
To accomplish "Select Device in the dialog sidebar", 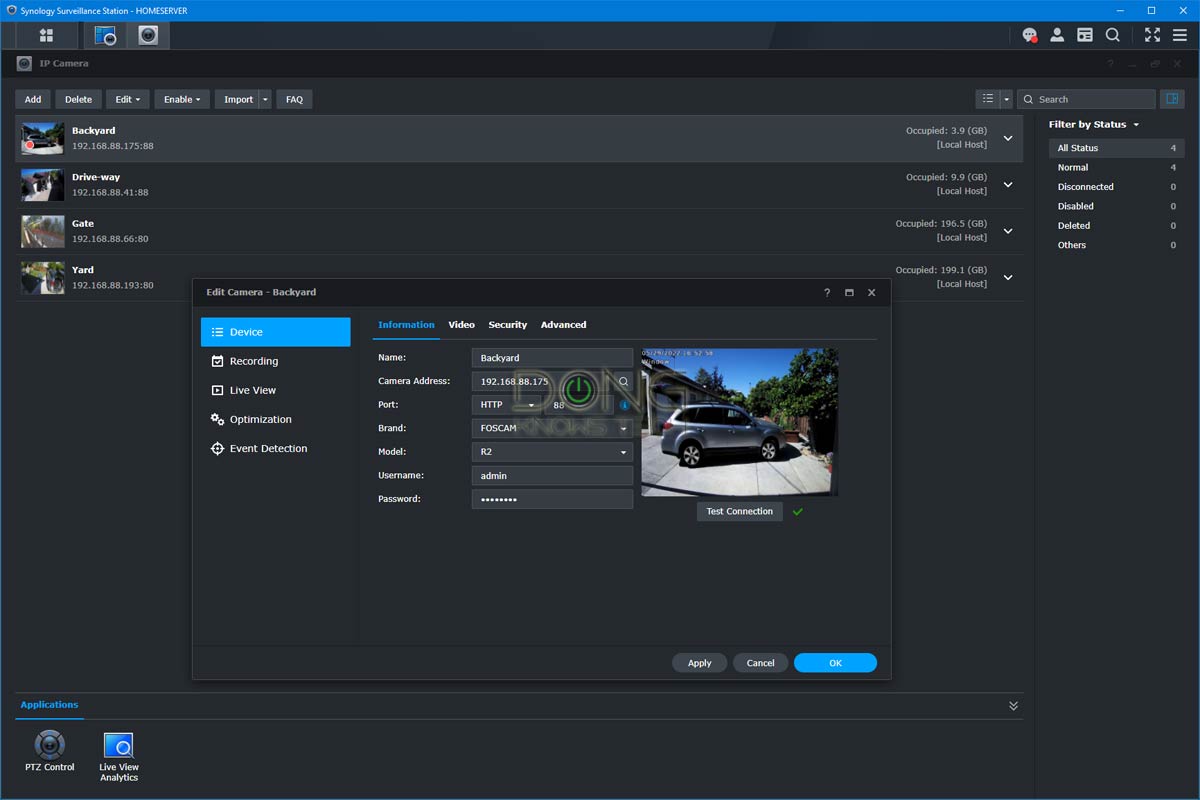I will click(x=275, y=332).
